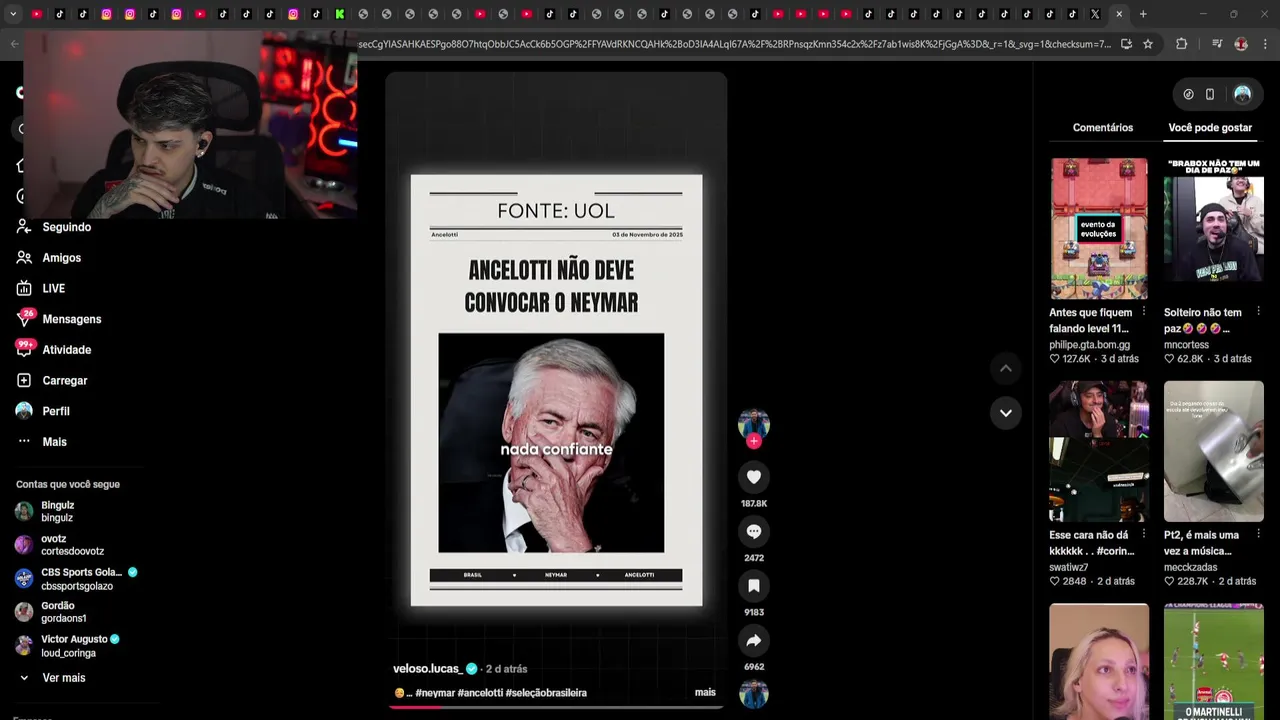This screenshot has height=720, width=1280.
Task: Open the video author avatar beside video
Action: click(x=754, y=424)
